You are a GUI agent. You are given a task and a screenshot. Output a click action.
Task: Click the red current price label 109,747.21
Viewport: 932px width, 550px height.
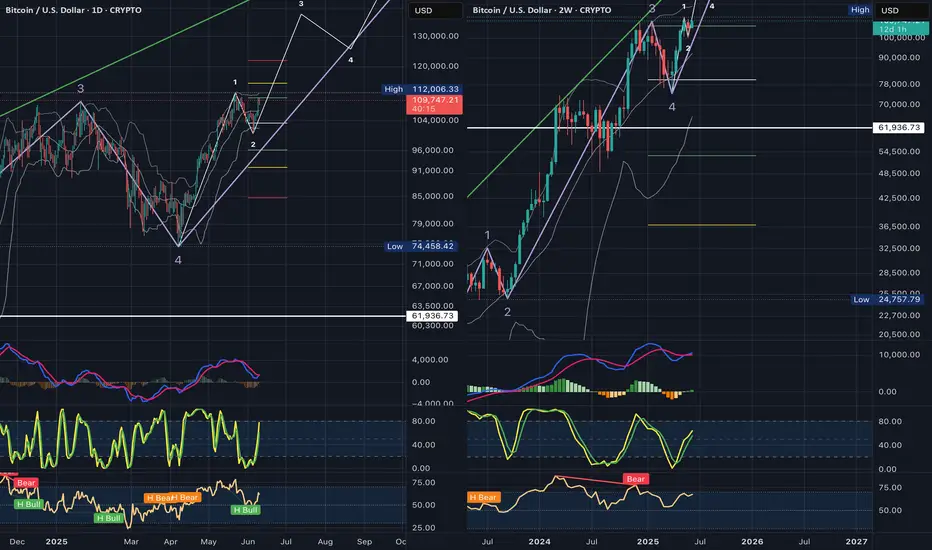434,104
